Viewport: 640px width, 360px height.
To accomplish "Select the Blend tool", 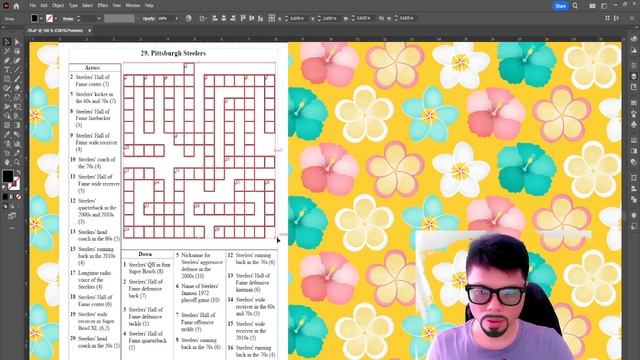I will pos(17,134).
